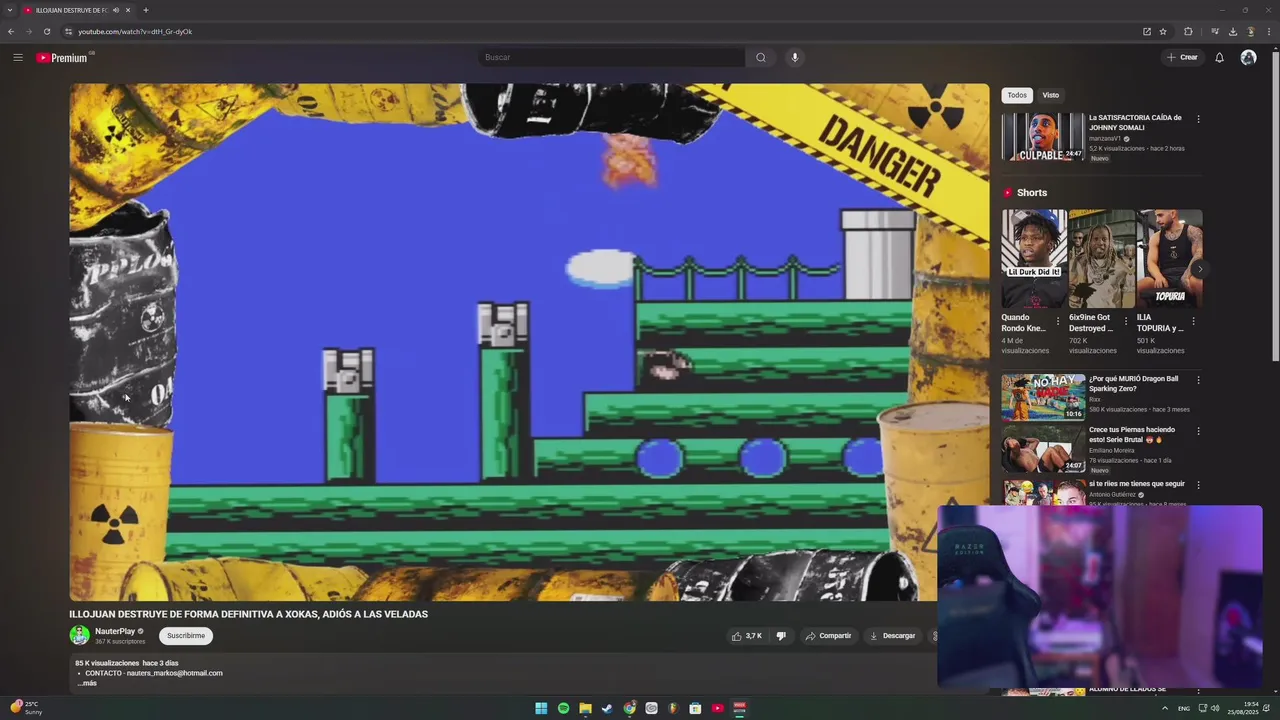Expand description with ...más

[89, 683]
